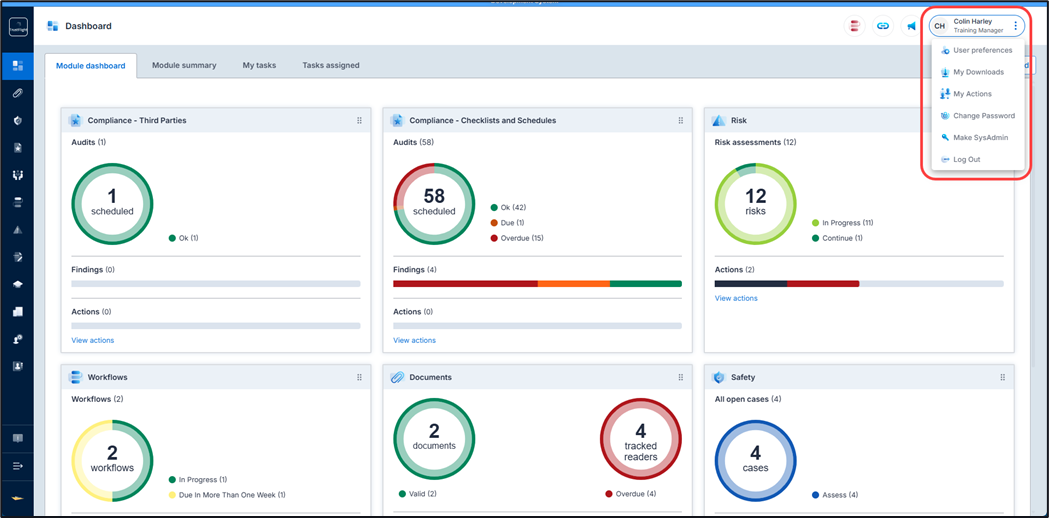Click the warning triangle icon in sidebar

tap(17, 230)
